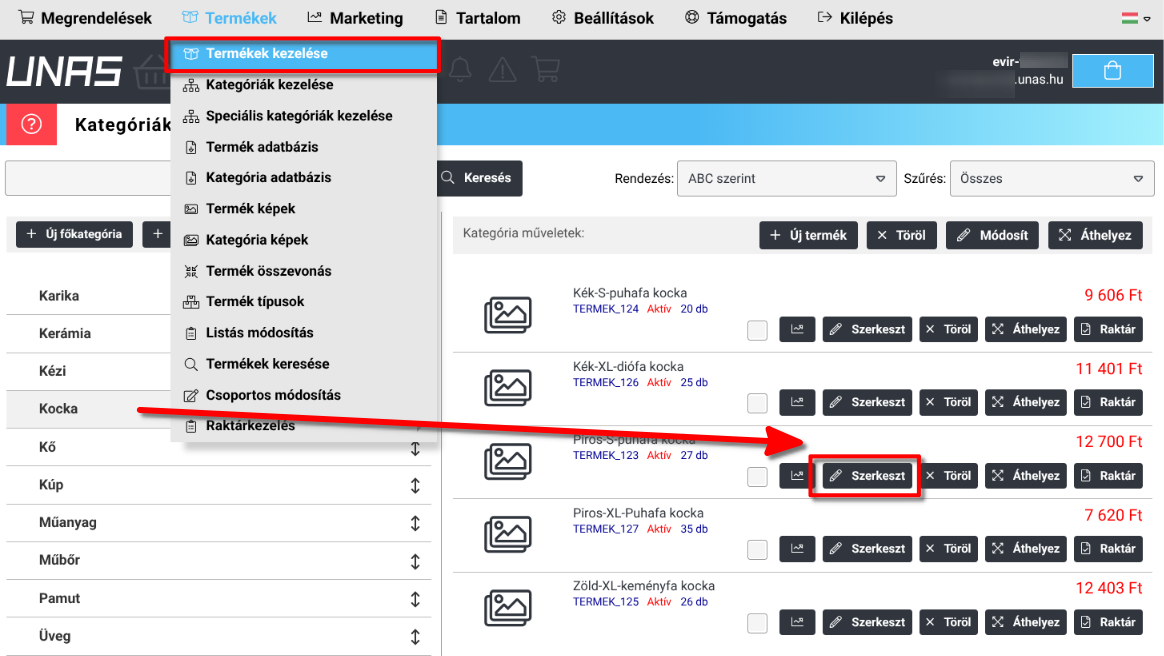
Task: Click the Új főkategória button
Action: click(74, 234)
